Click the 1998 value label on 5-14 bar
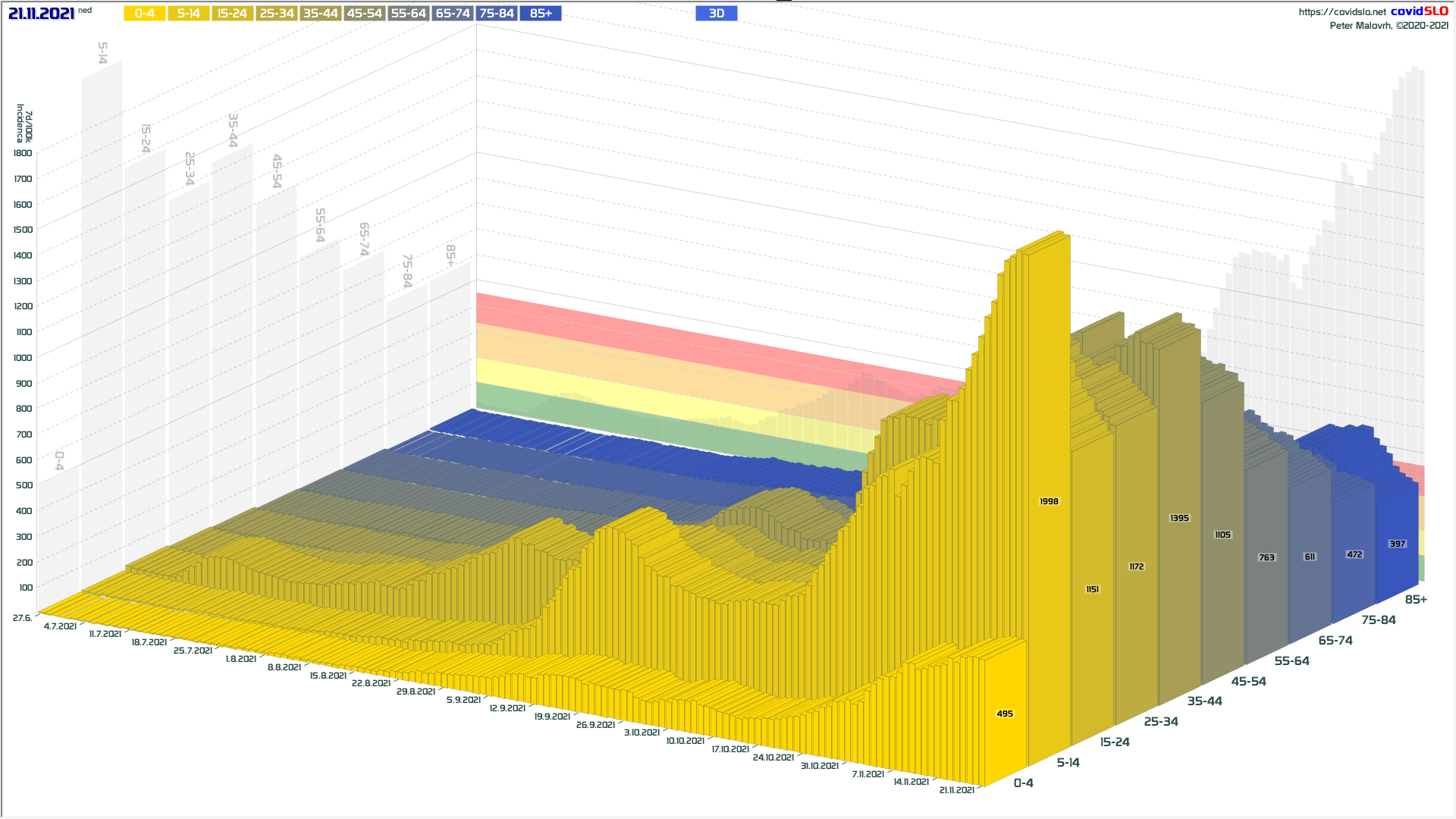1456x819 pixels. [1049, 501]
